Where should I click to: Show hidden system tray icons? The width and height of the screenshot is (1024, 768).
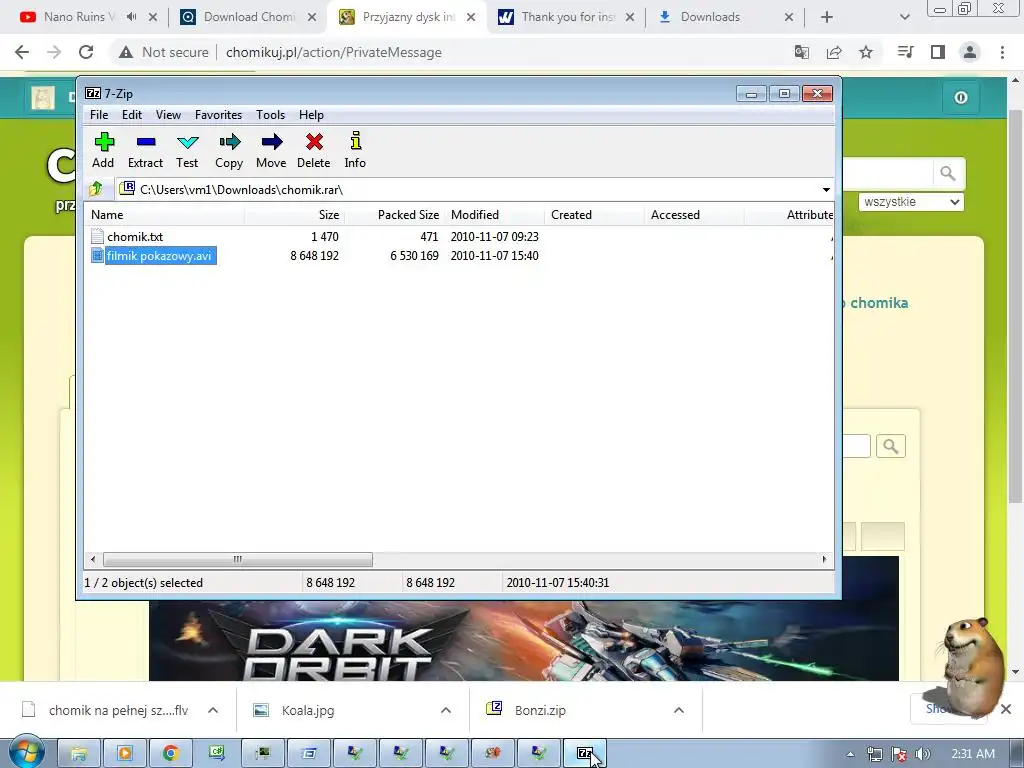click(x=850, y=754)
